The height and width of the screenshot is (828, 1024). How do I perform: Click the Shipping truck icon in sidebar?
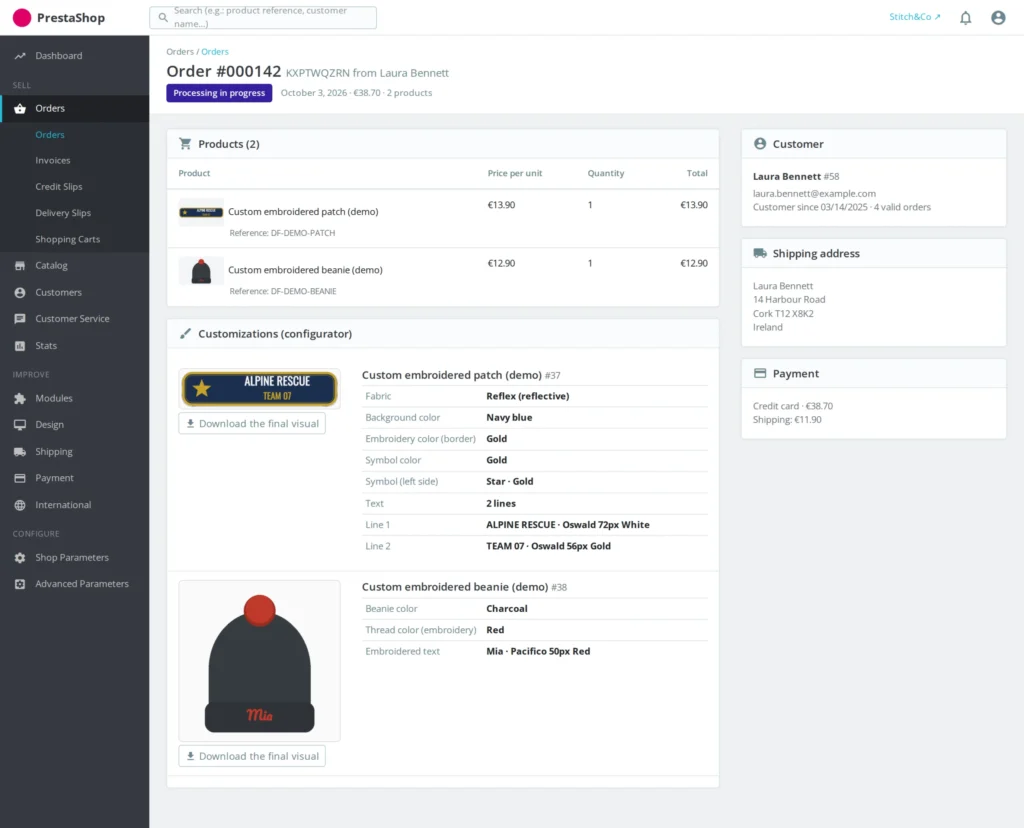(x=20, y=452)
